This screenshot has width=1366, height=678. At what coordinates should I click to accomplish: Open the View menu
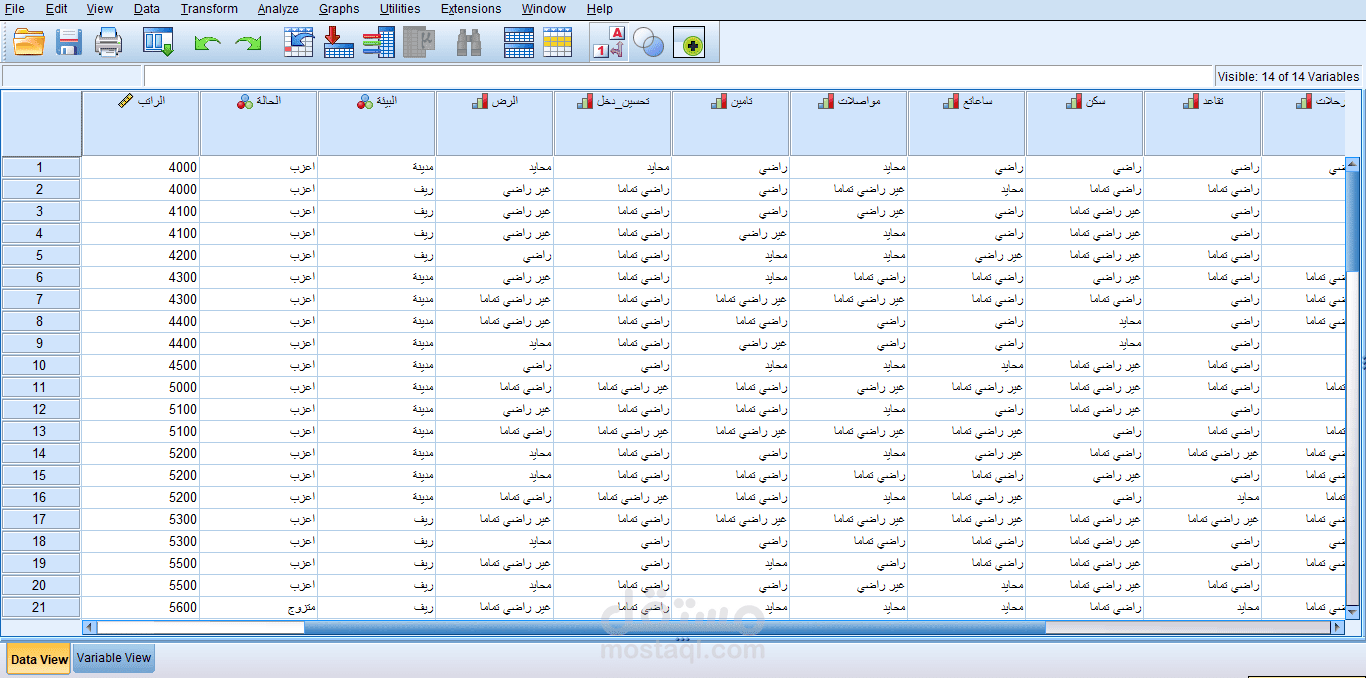coord(100,9)
